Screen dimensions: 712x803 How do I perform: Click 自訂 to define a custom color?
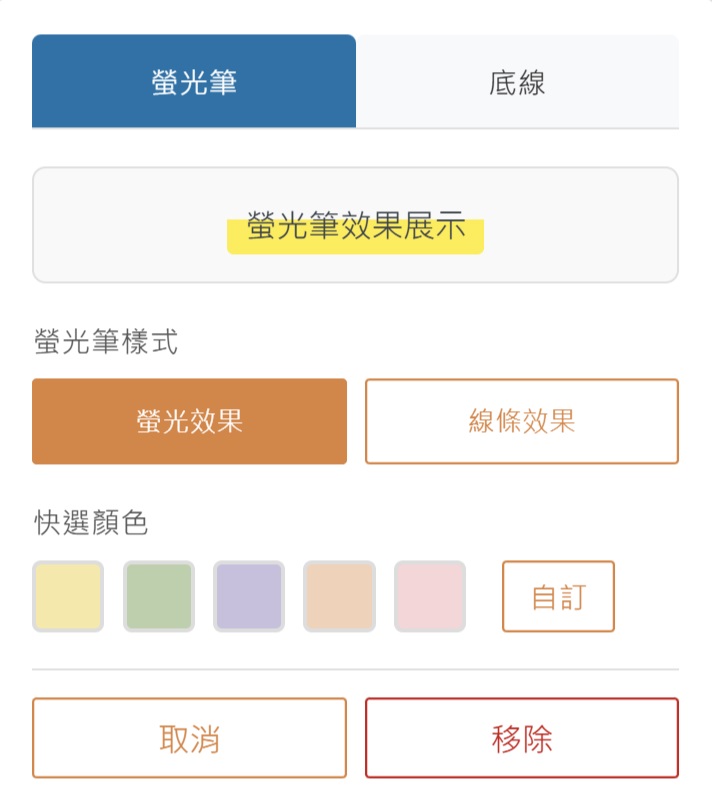[558, 595]
